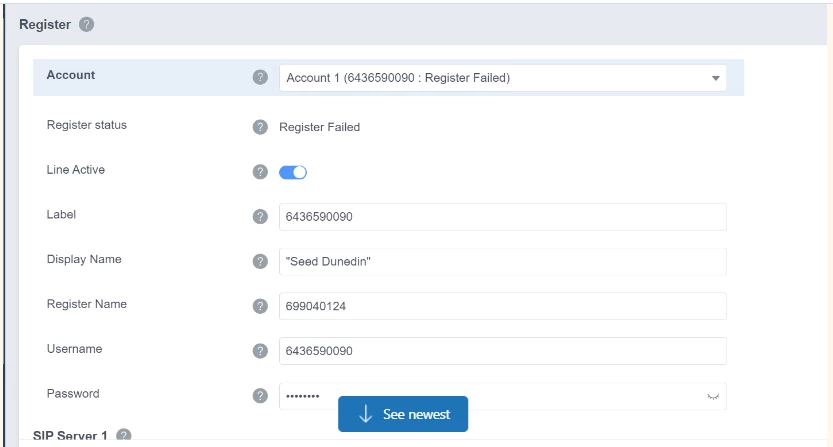Open the Account 1 dropdown
833x447 pixels.
[x=503, y=78]
